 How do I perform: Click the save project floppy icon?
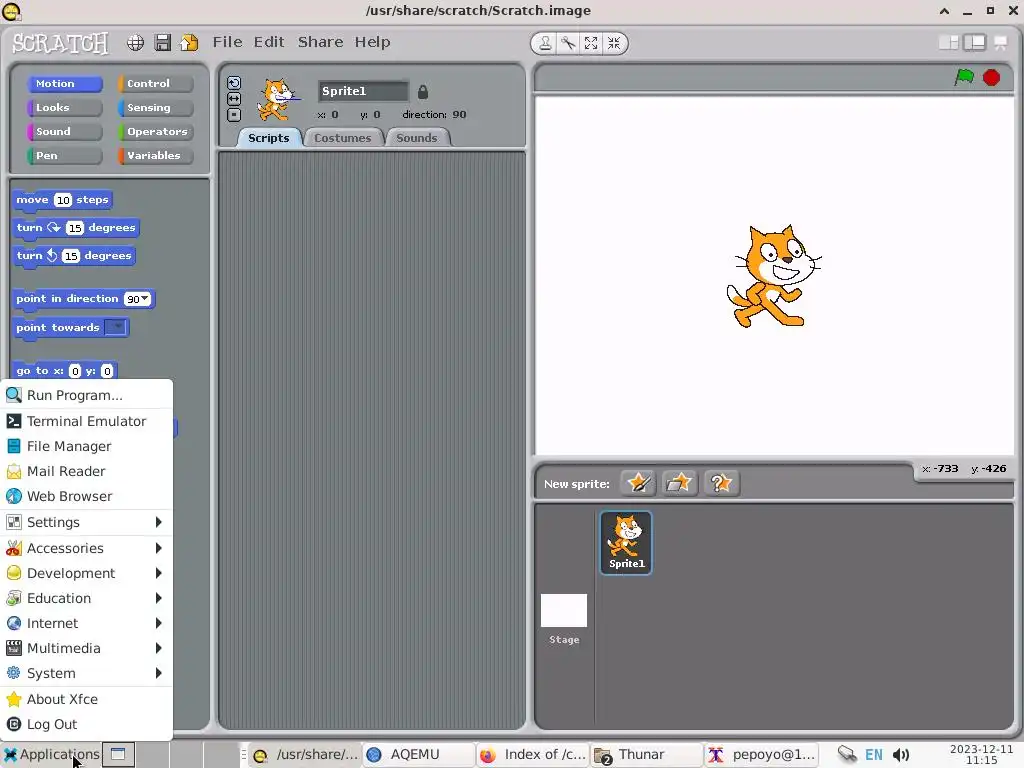pyautogui.click(x=163, y=43)
